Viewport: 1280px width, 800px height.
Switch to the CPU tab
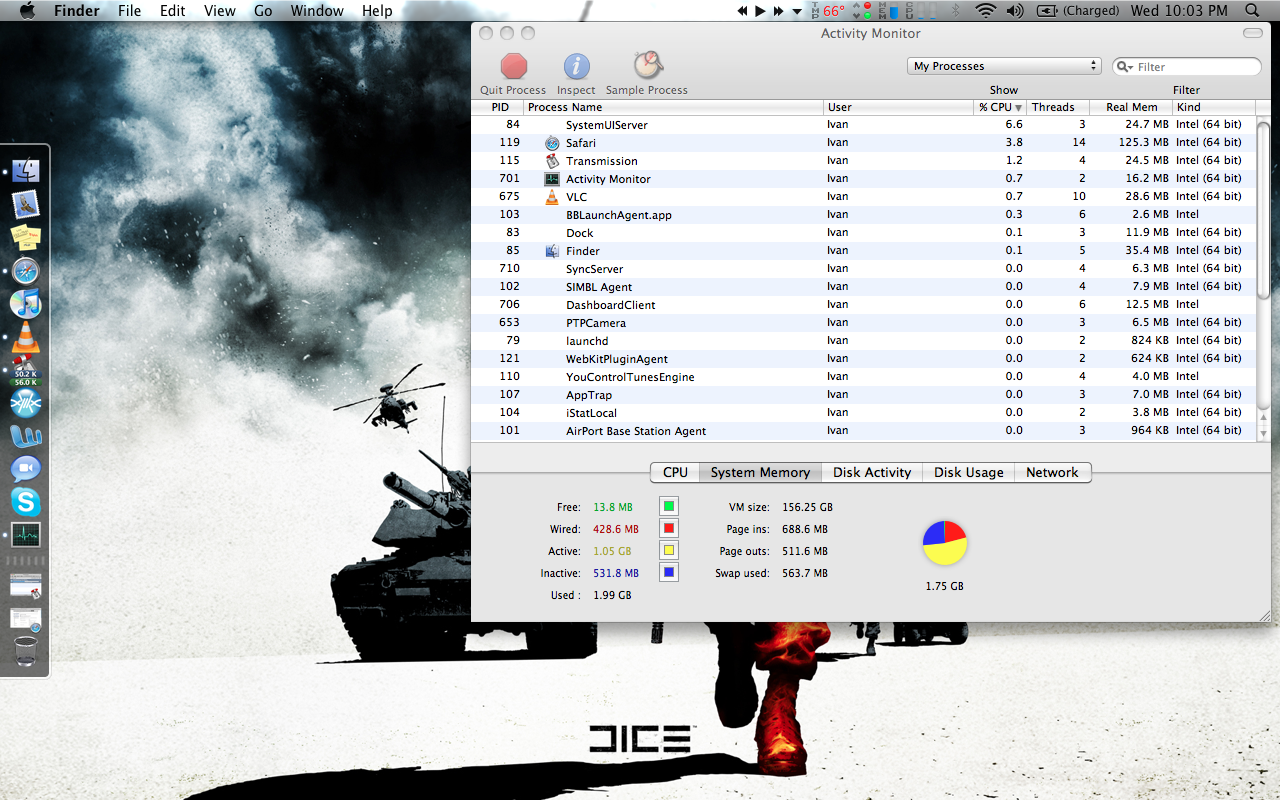675,472
